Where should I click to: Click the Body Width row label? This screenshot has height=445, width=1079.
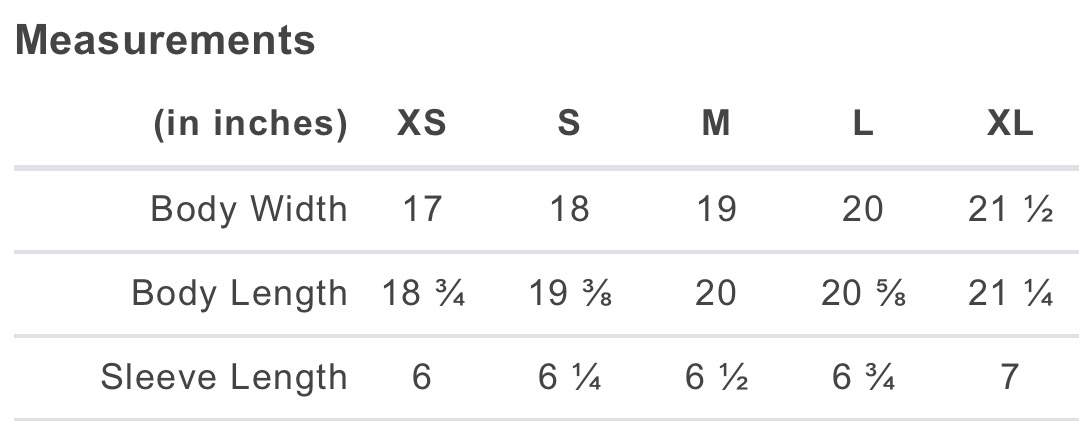[249, 209]
